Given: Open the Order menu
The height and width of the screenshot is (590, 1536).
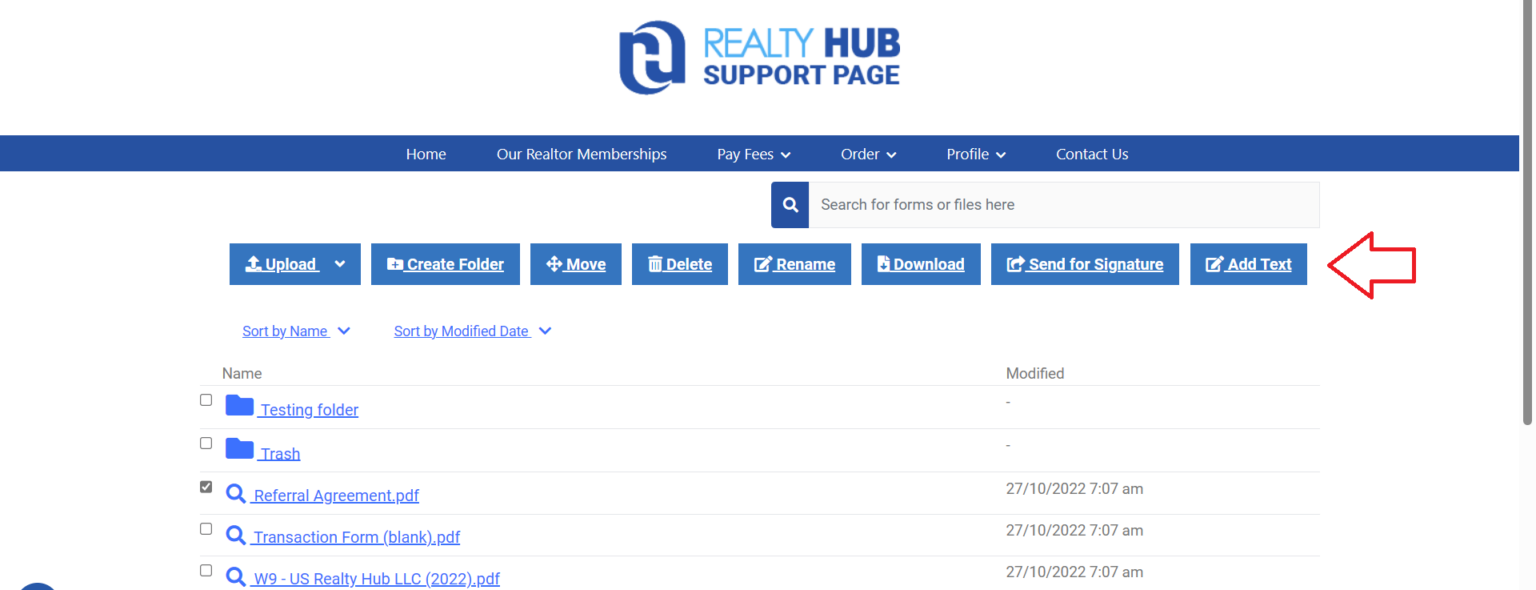Looking at the screenshot, I should [x=868, y=154].
